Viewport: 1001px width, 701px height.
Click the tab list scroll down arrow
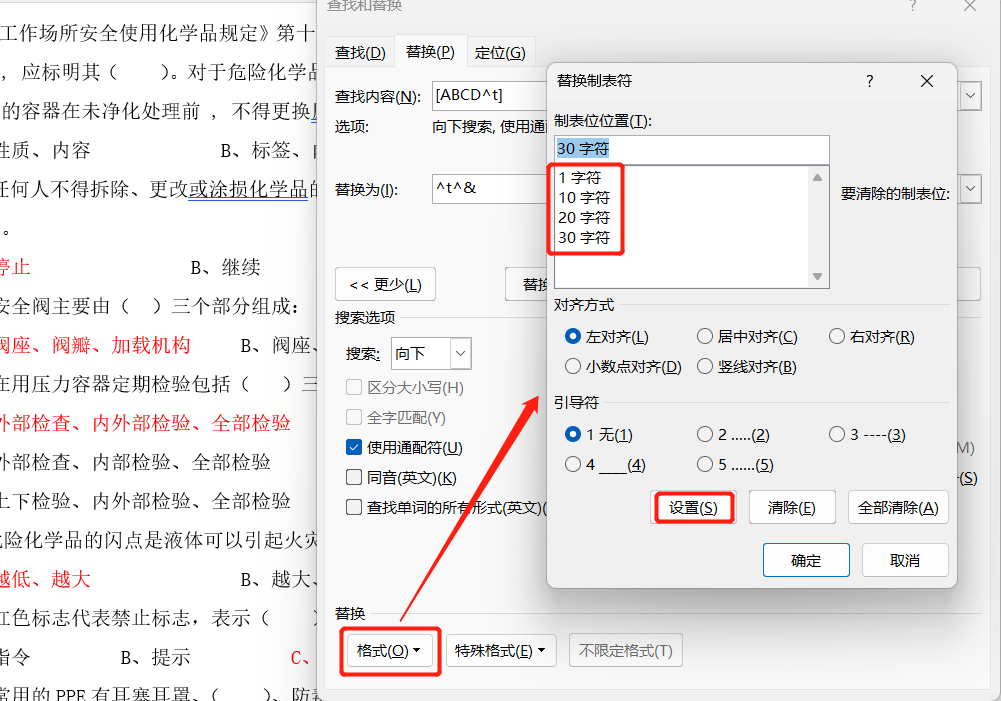click(x=817, y=276)
